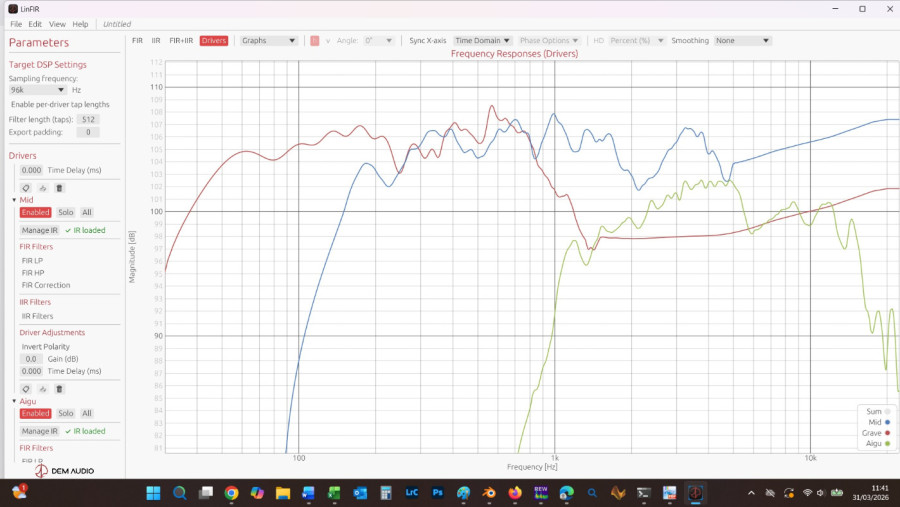The width and height of the screenshot is (900, 507).
Task: Open the Smoothing dropdown
Action: click(742, 41)
